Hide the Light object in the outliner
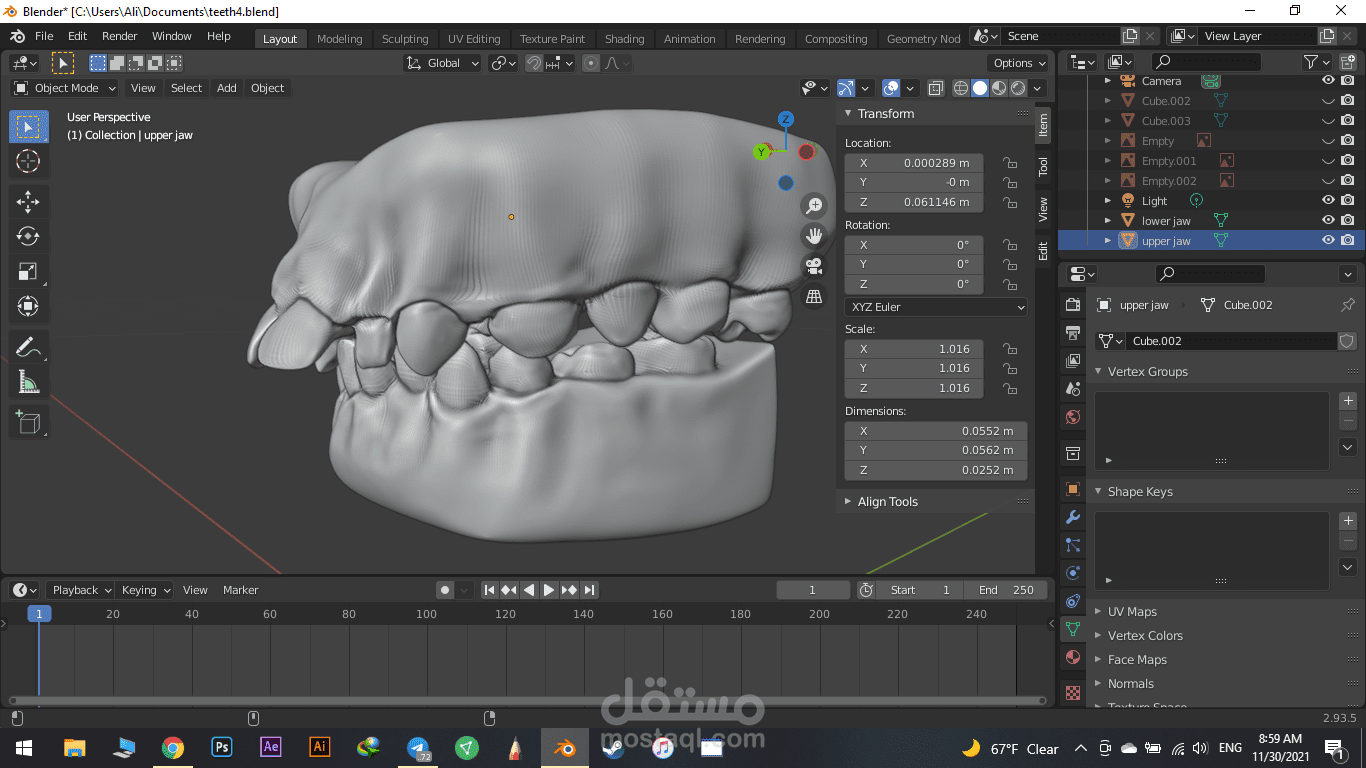This screenshot has height=768, width=1366. tap(1328, 201)
